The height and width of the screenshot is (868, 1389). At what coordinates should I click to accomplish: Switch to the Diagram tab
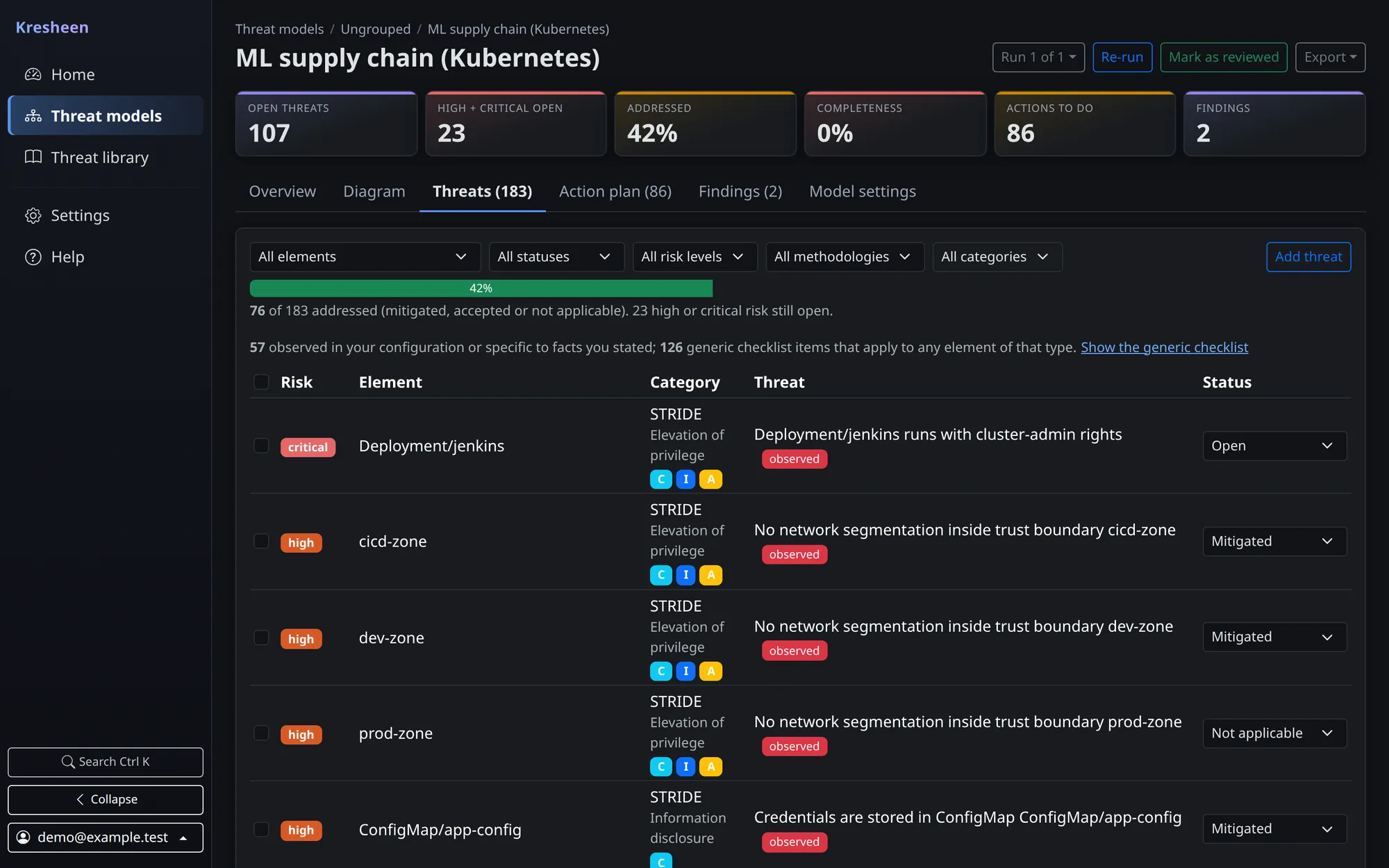[374, 191]
